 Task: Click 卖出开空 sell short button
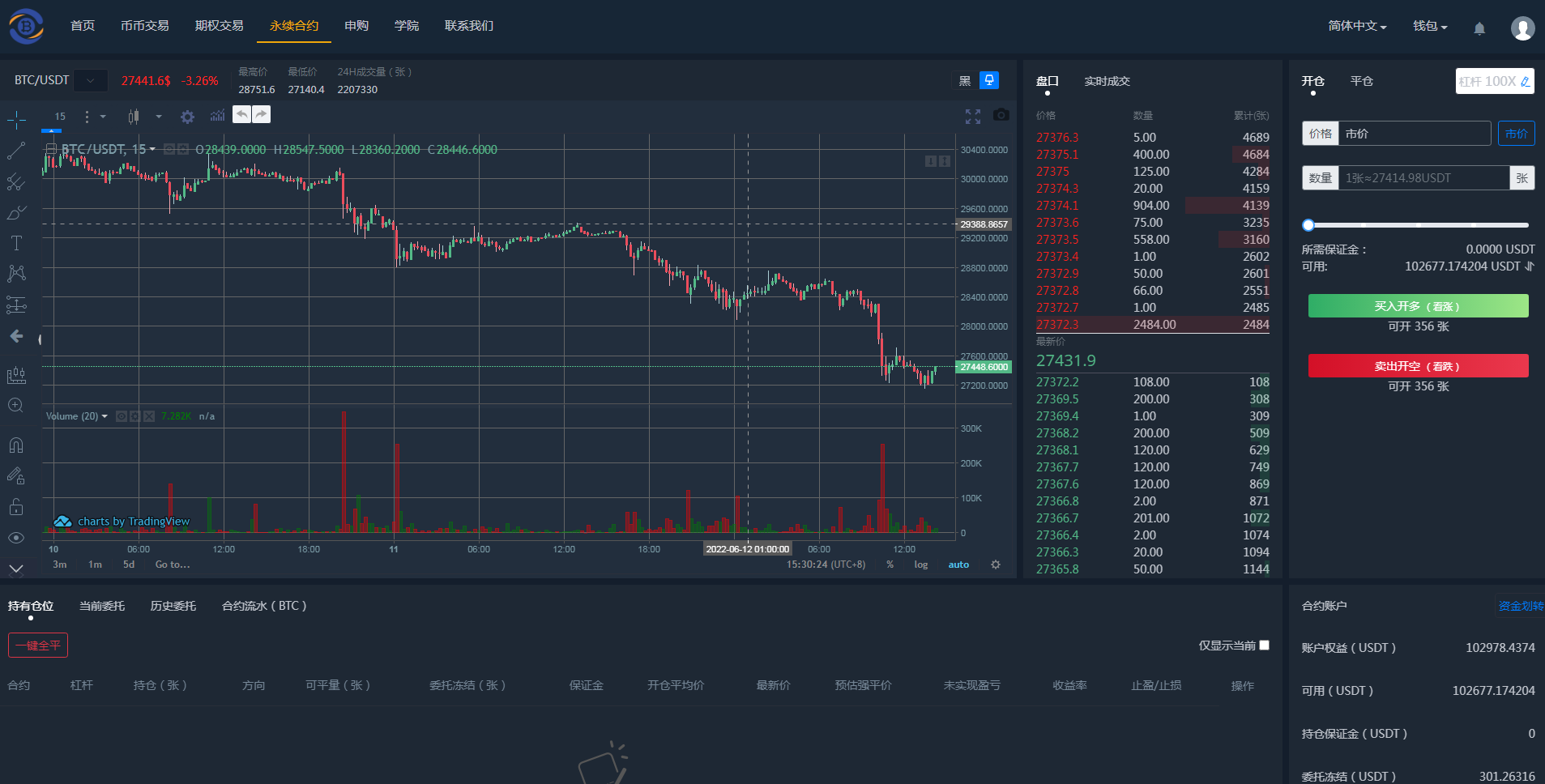tap(1418, 366)
